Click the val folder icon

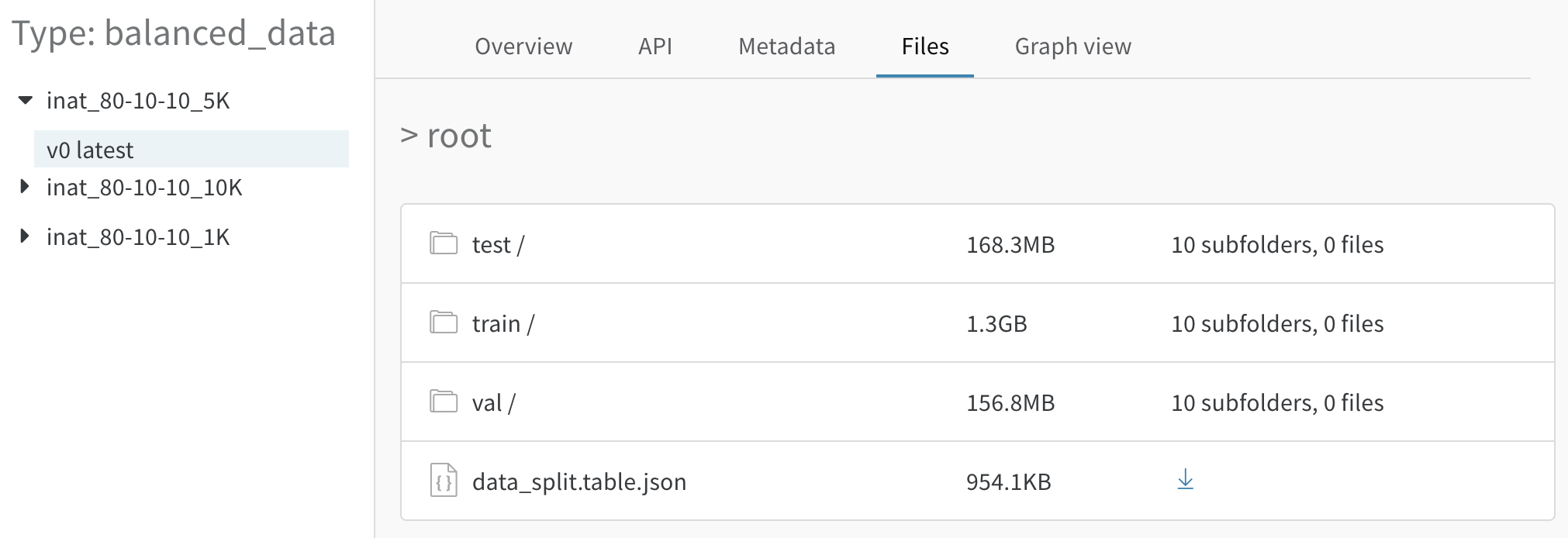click(444, 402)
